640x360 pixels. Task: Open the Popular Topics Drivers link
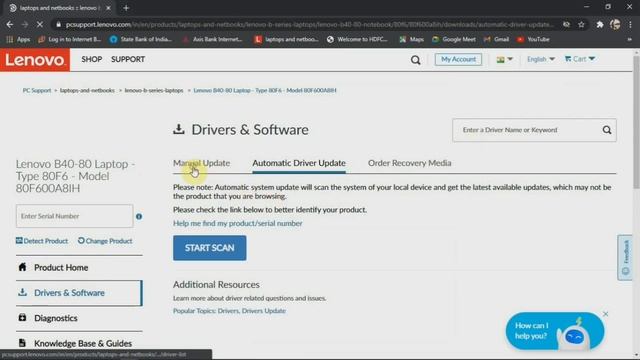coord(228,311)
